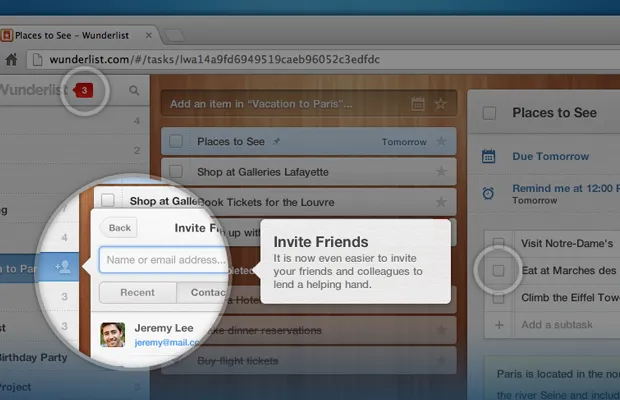The height and width of the screenshot is (400, 620).
Task: Check off Shop at Galleries Lafayette
Action: point(176,172)
